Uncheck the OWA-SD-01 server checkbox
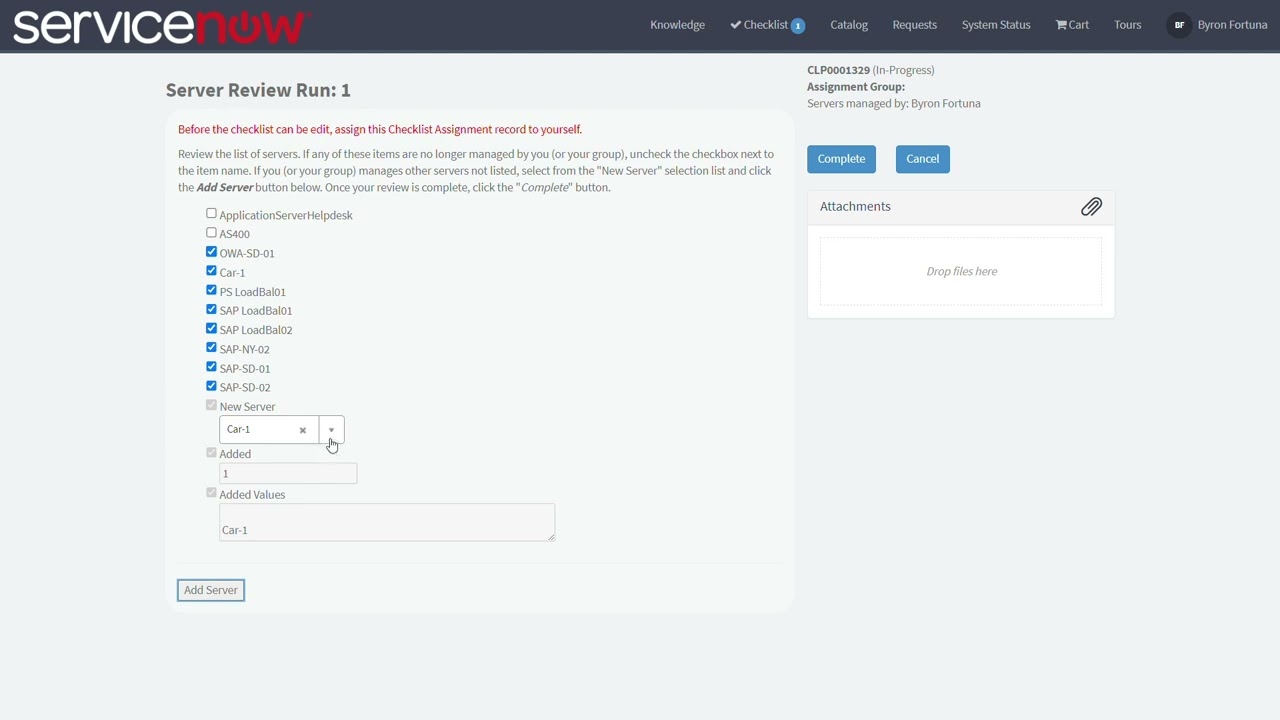The image size is (1280, 720). click(x=211, y=252)
